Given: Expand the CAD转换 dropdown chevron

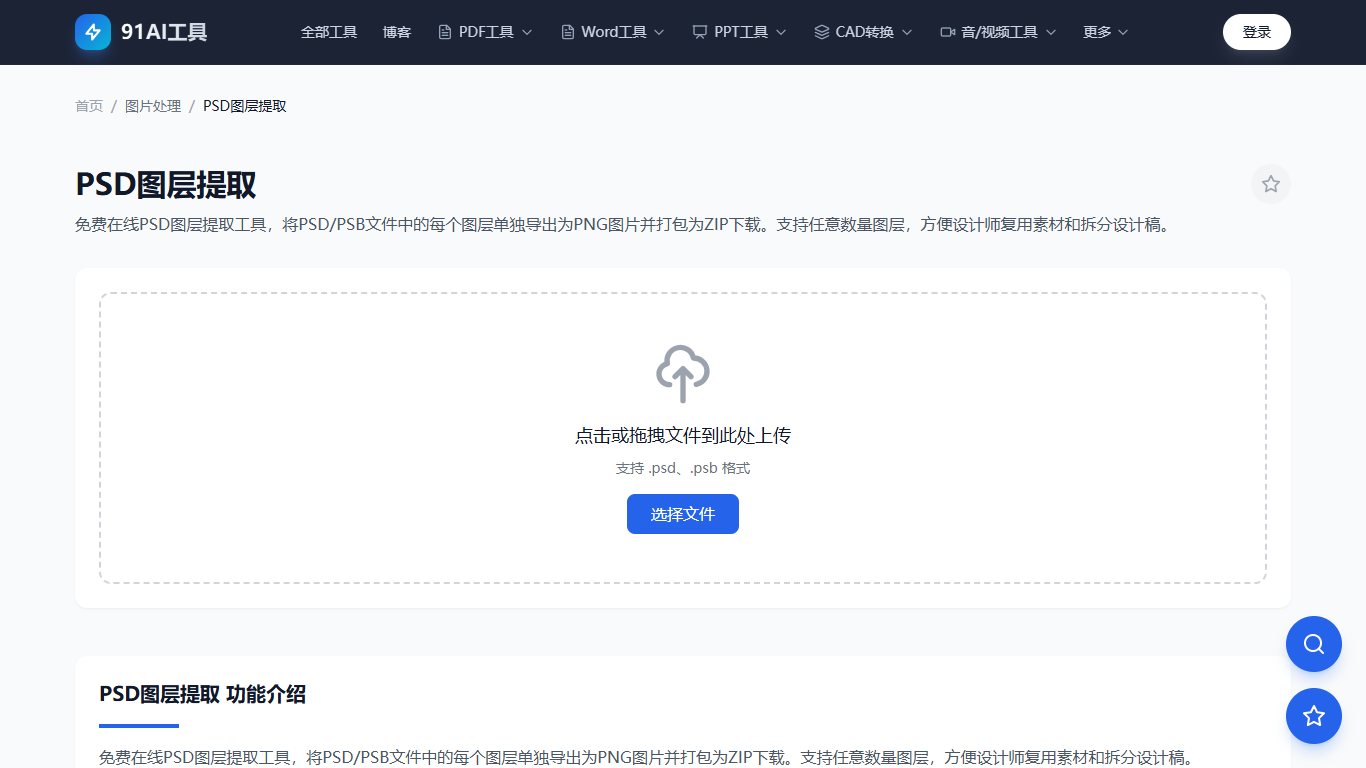Looking at the screenshot, I should coord(907,32).
